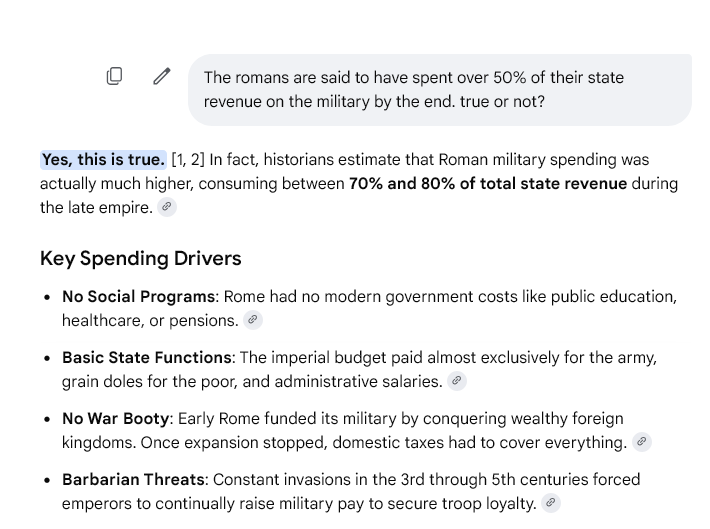
Task: Copy the user prompt with the copy icon
Action: coord(114,76)
